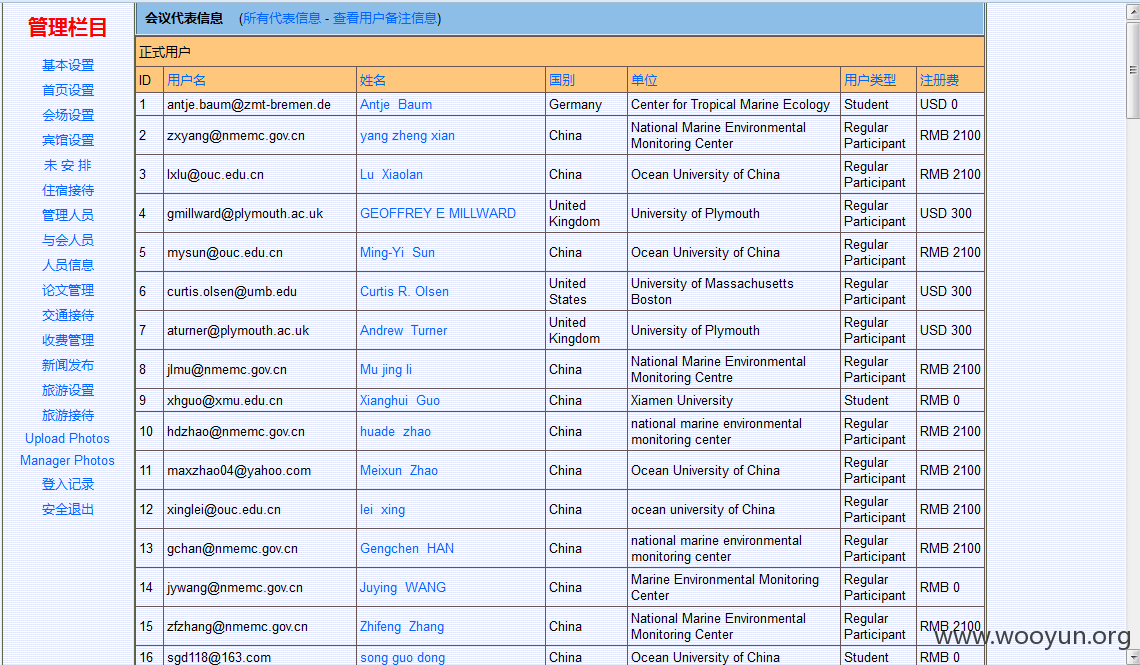This screenshot has width=1140, height=665.
Task: Open 宾馆设置 sidebar link
Action: click(68, 140)
